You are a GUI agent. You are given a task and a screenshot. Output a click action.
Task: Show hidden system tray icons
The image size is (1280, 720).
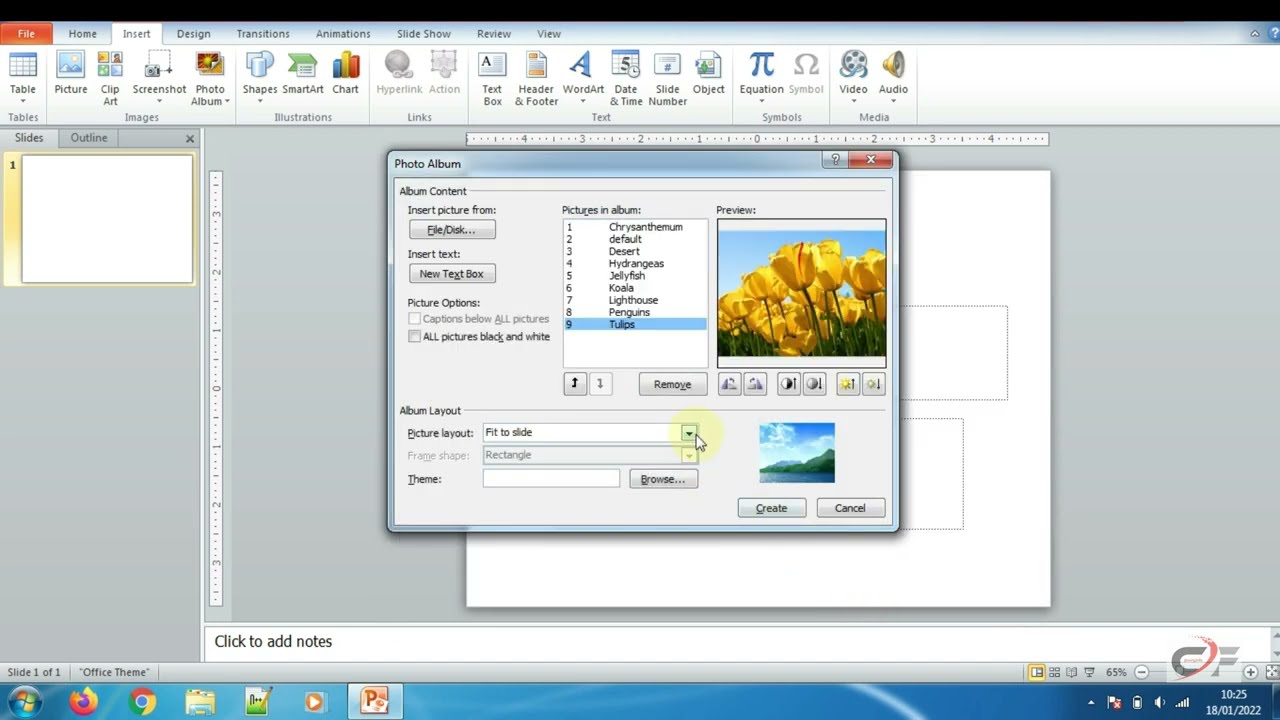pos(1092,702)
